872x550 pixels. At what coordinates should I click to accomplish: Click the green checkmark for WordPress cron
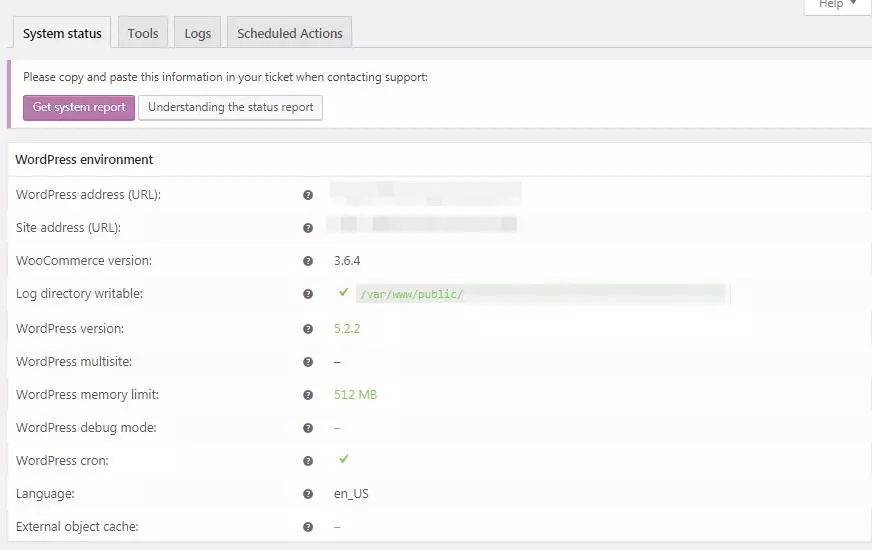click(x=343, y=459)
